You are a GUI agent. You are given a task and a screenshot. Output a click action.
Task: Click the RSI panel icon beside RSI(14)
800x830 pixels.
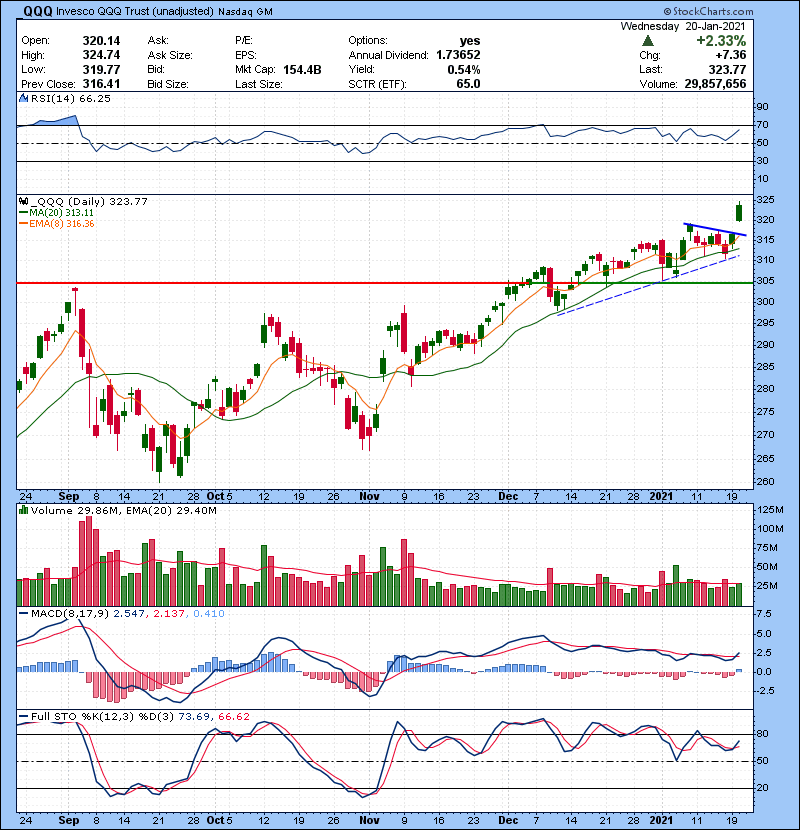tap(23, 98)
